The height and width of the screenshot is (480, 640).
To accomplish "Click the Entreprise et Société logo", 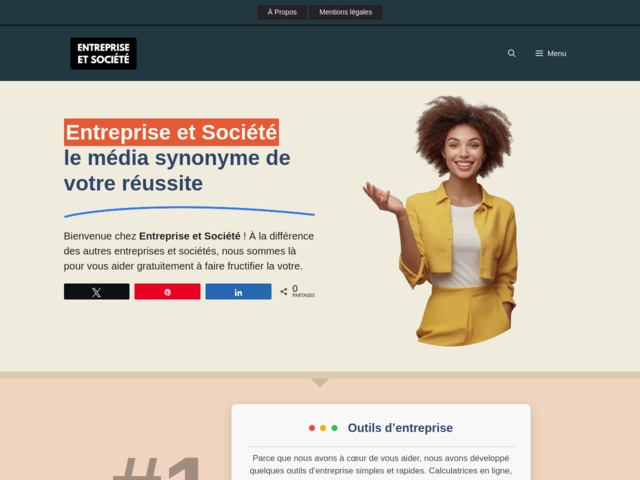I will (103, 53).
